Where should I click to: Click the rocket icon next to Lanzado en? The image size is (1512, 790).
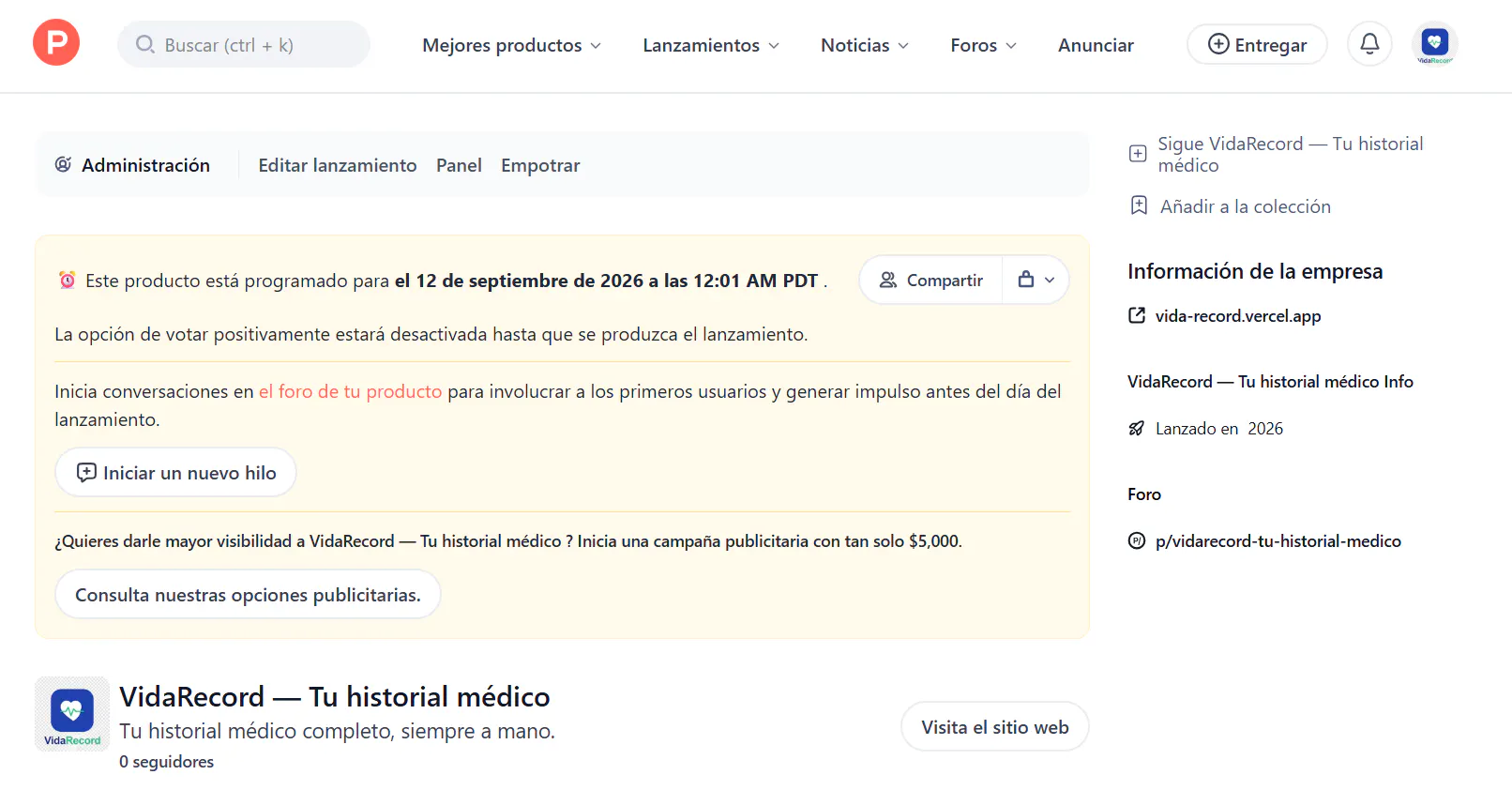click(1137, 428)
